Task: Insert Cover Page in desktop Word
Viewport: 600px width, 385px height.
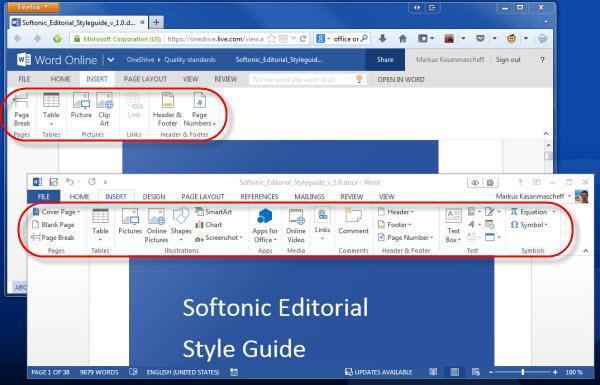Action: pyautogui.click(x=57, y=212)
